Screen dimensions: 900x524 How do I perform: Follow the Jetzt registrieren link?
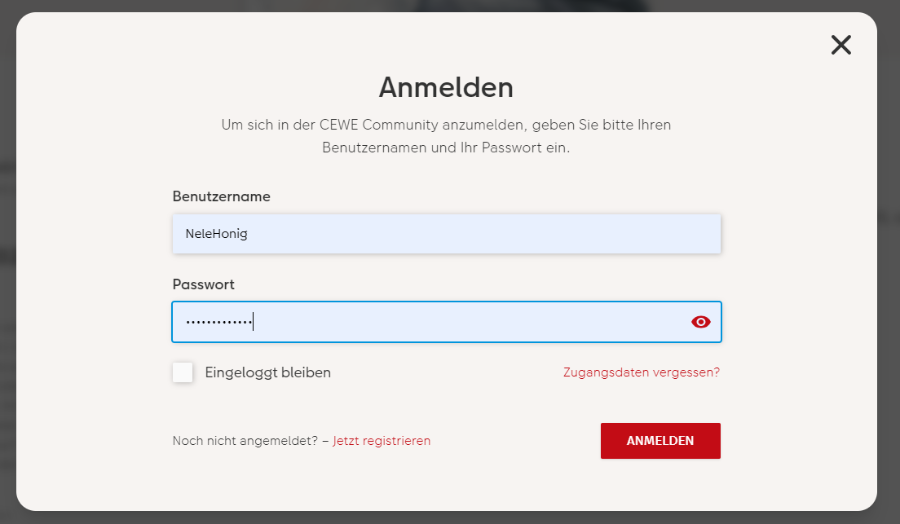click(381, 441)
